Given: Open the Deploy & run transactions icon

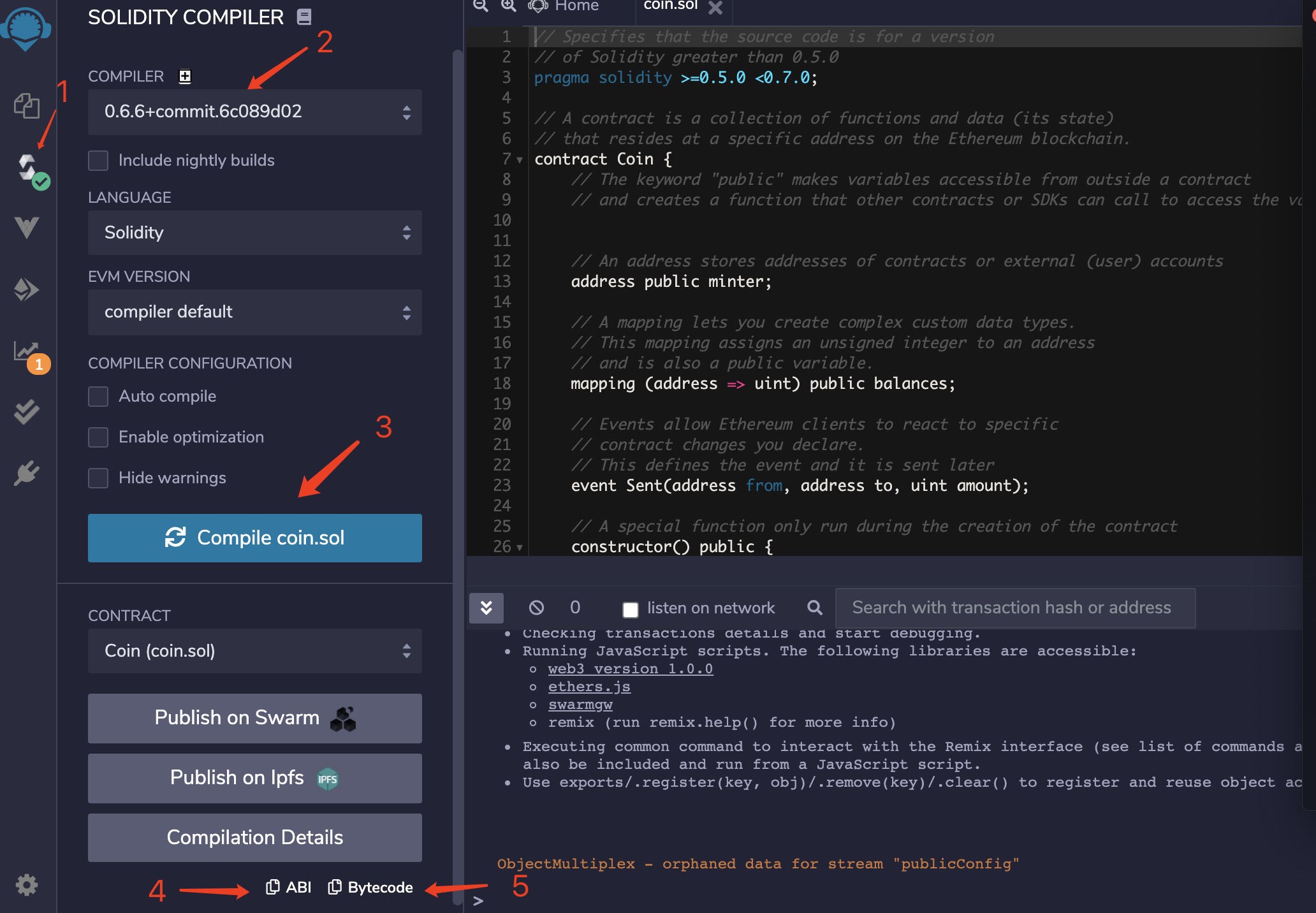Looking at the screenshot, I should (x=27, y=290).
